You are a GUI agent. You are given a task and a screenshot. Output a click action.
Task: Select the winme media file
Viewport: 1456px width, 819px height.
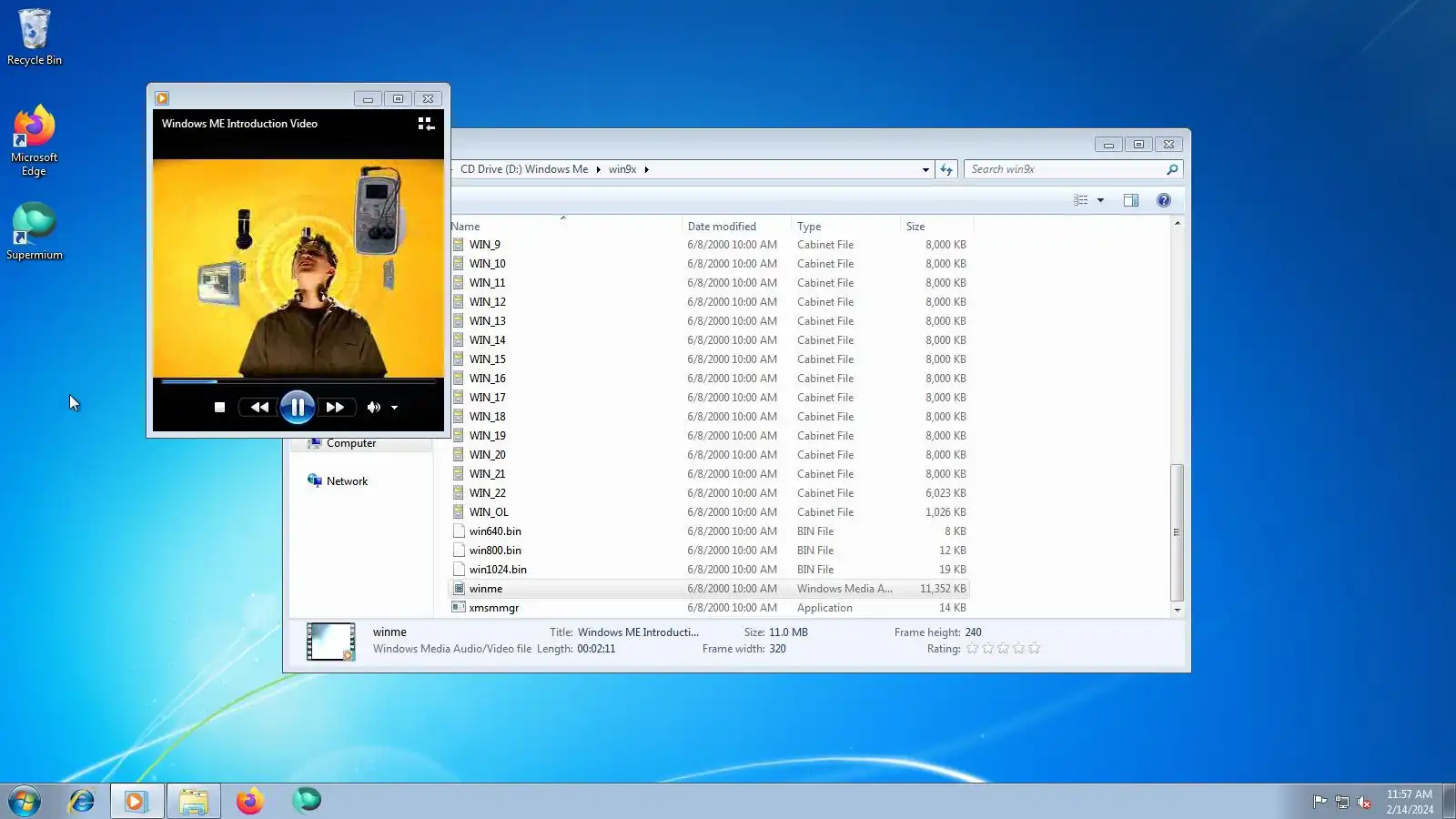click(x=710, y=589)
